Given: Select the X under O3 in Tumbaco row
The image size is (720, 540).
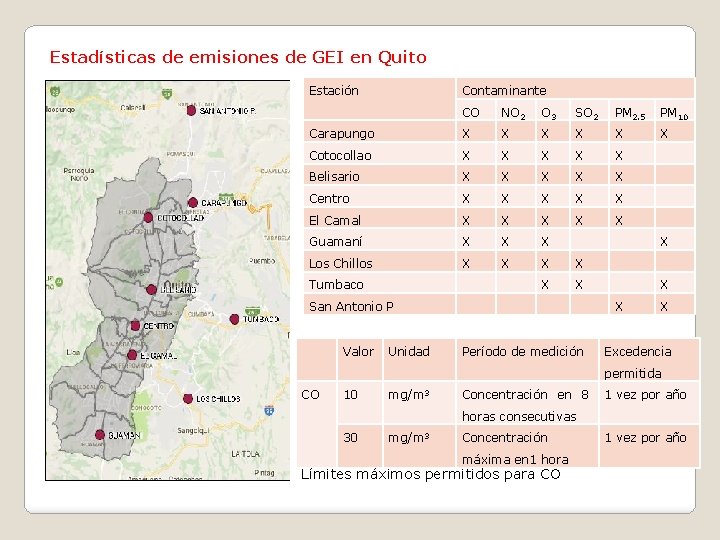Looking at the screenshot, I should pos(545,285).
